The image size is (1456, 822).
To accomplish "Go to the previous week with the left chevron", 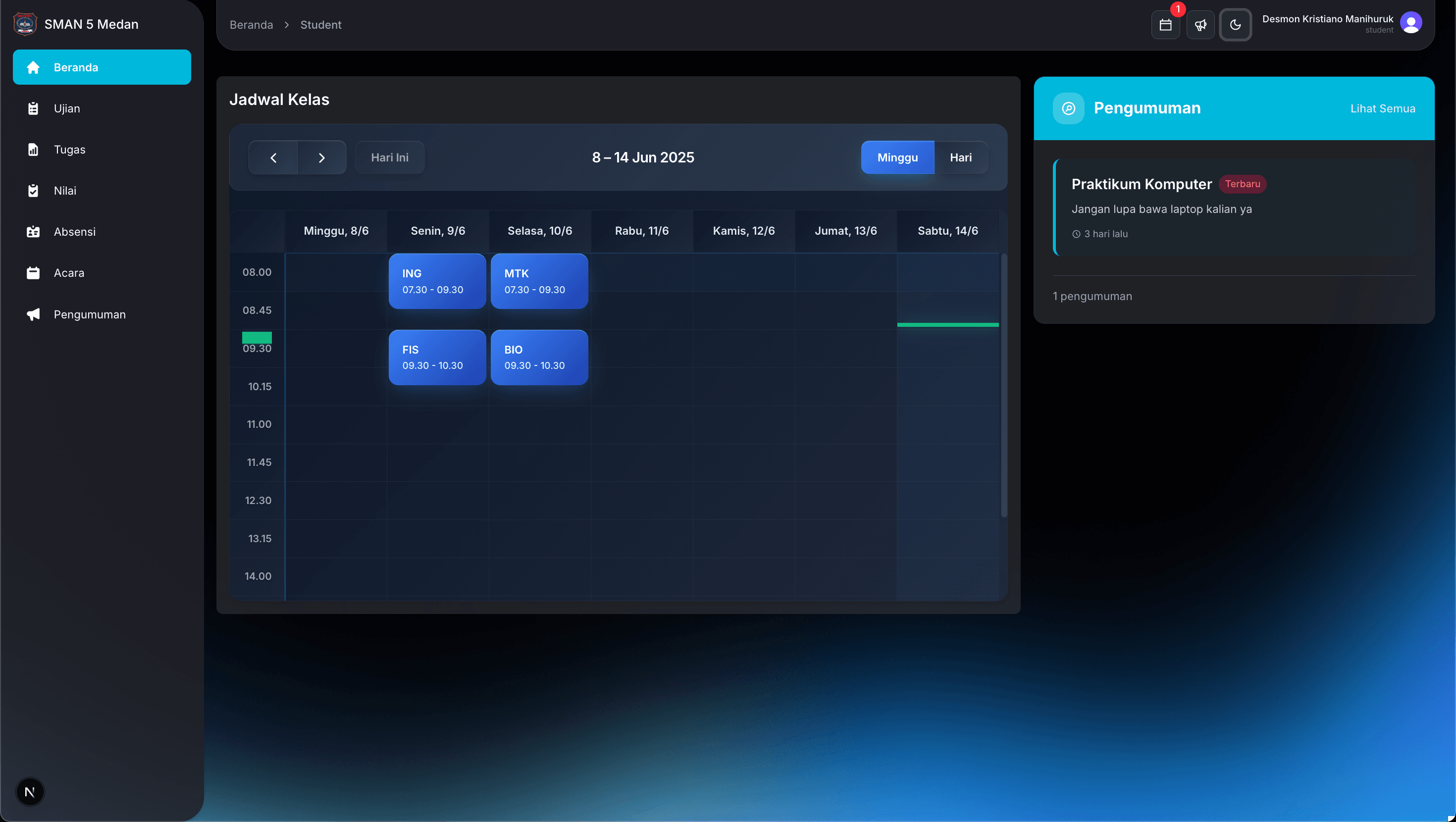I will (273, 158).
